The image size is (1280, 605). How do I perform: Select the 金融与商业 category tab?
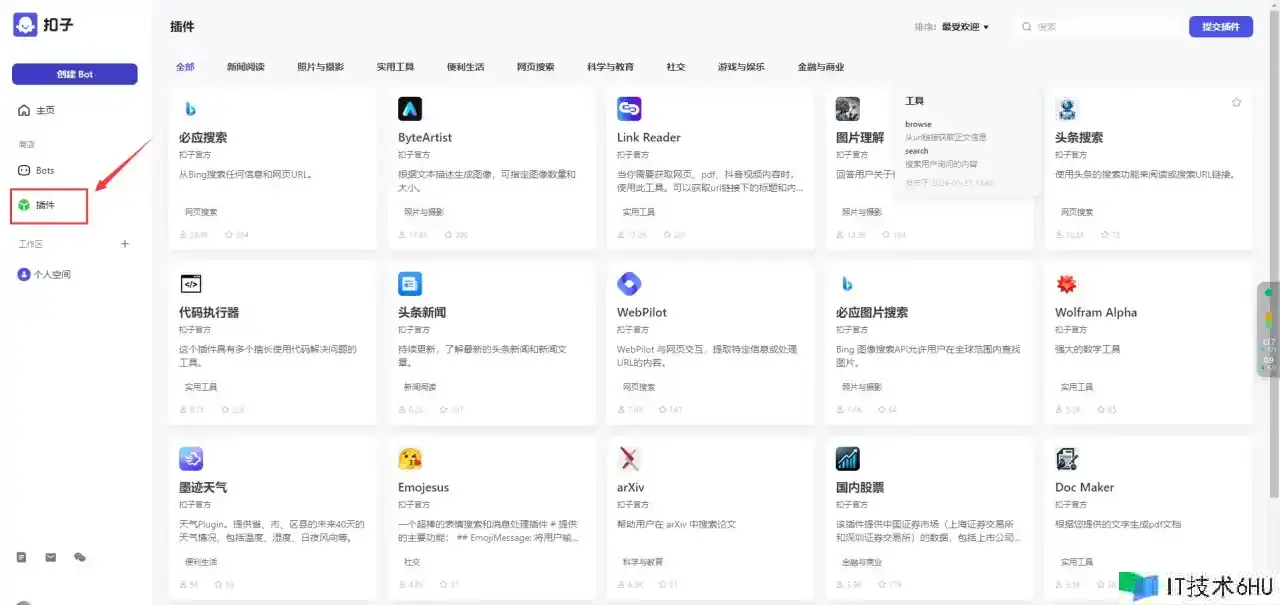[x=820, y=67]
